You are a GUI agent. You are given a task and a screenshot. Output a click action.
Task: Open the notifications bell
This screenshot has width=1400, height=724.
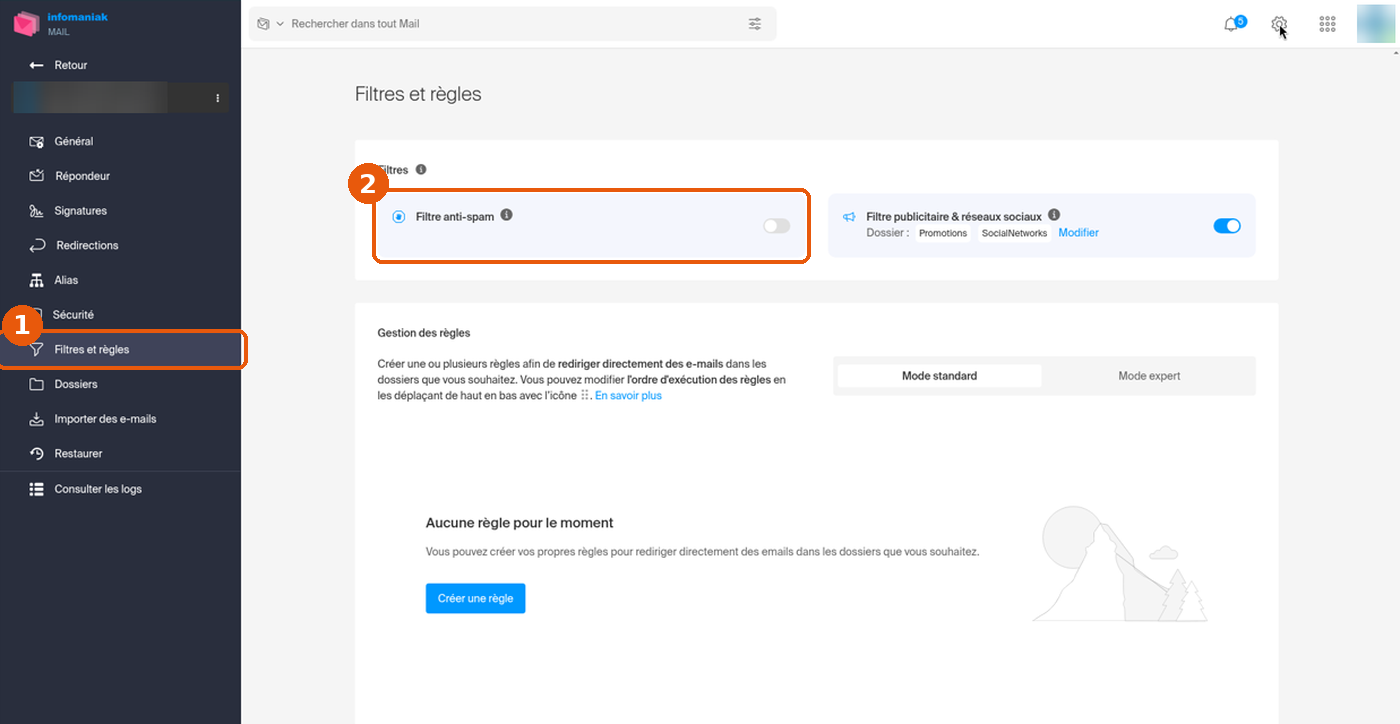click(x=1231, y=24)
